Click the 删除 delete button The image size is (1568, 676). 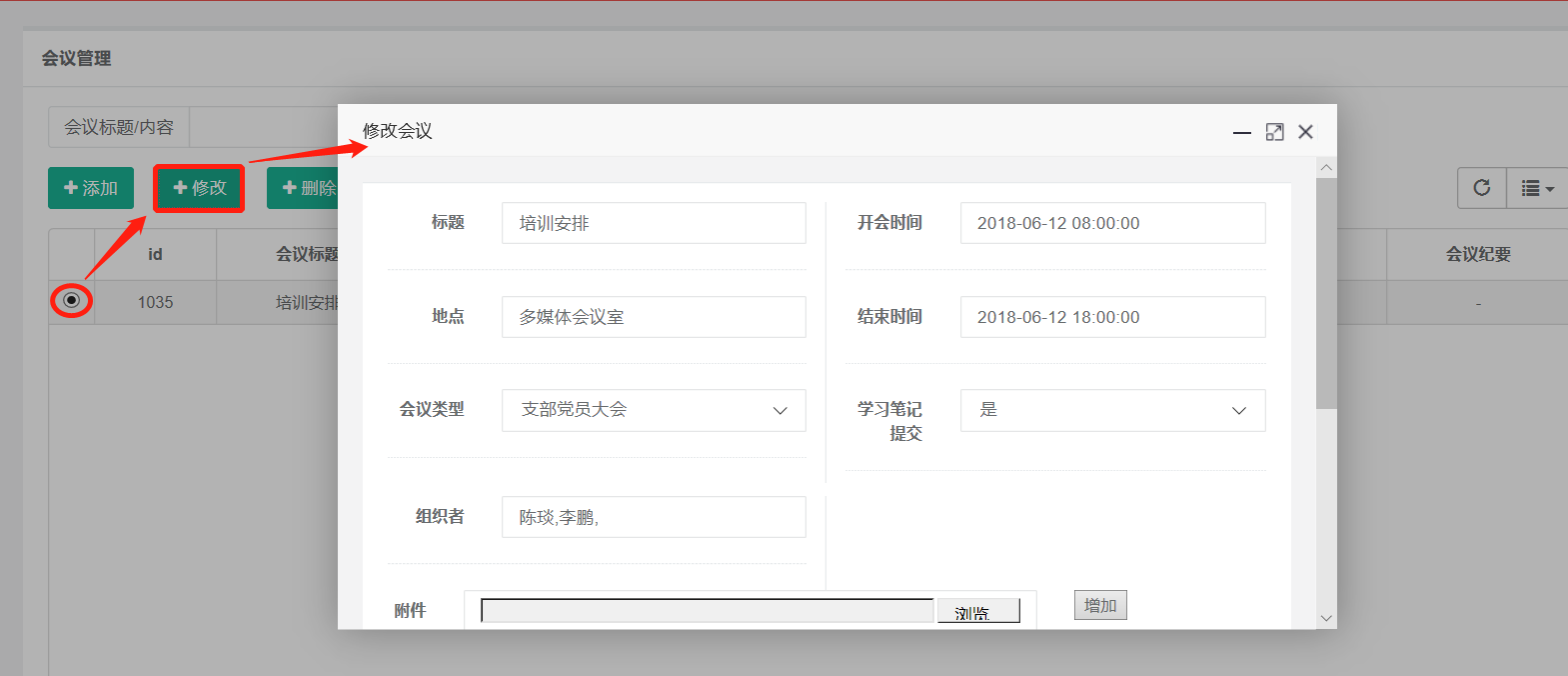(303, 188)
